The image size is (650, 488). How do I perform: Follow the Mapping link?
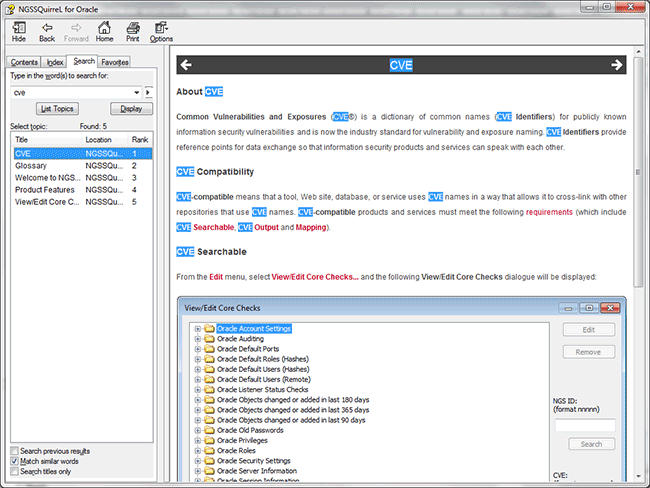[x=311, y=227]
